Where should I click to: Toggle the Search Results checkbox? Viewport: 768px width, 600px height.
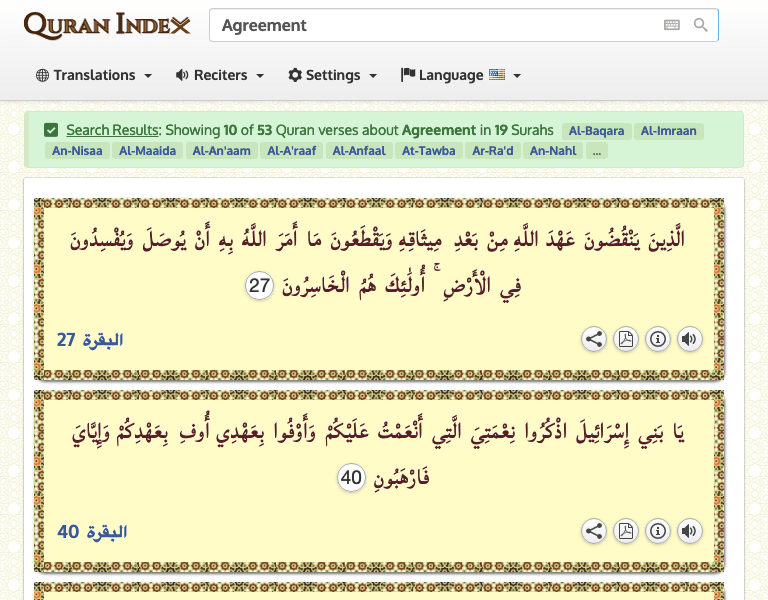pos(51,130)
